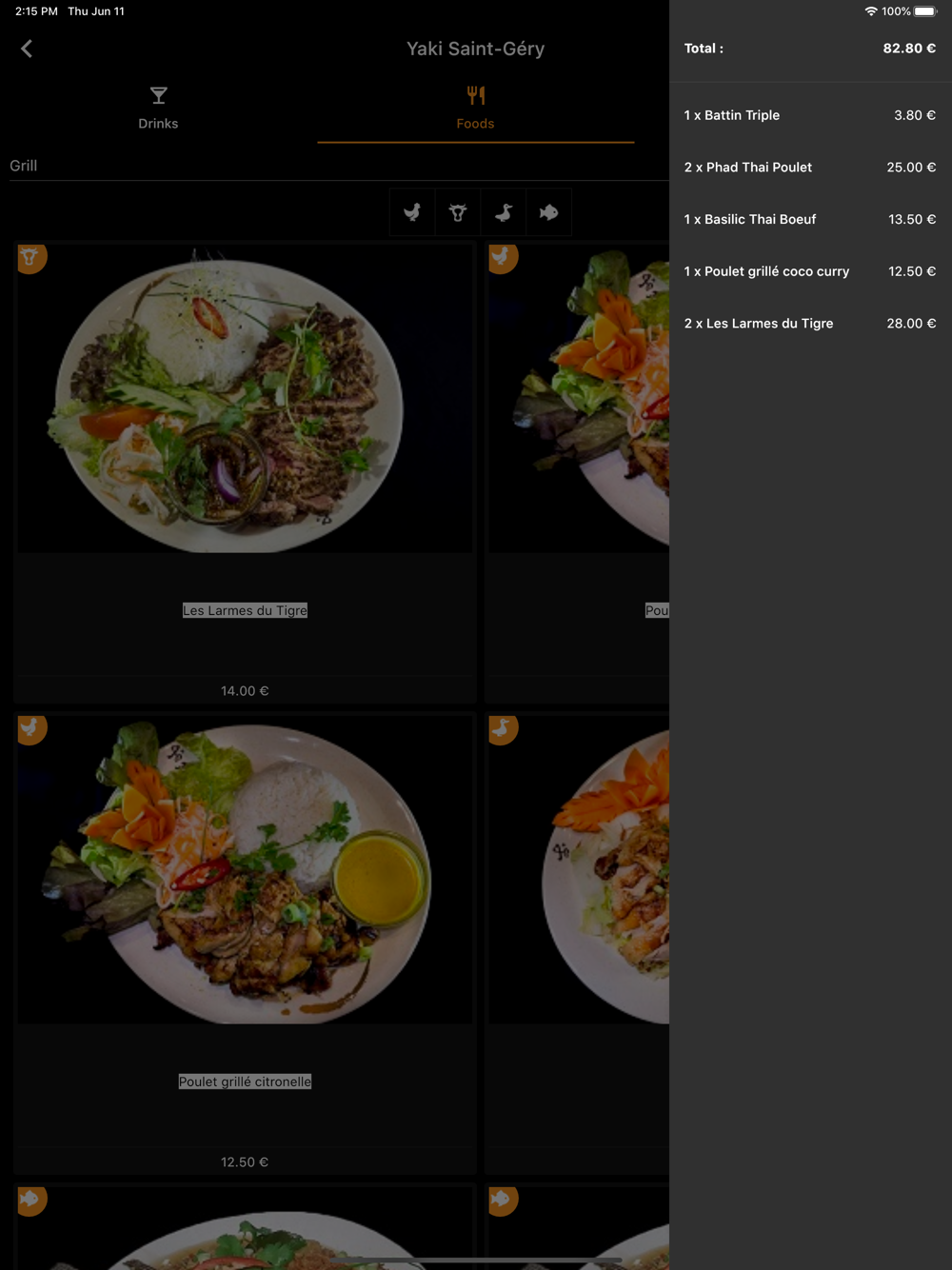The image size is (952, 1270).
Task: Filter grill dishes by beef cow icon
Action: [x=458, y=212]
